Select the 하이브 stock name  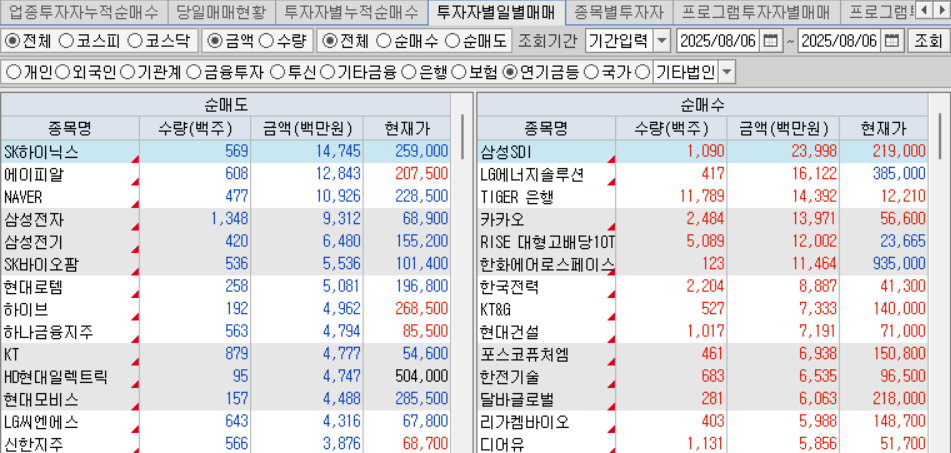(x=25, y=309)
